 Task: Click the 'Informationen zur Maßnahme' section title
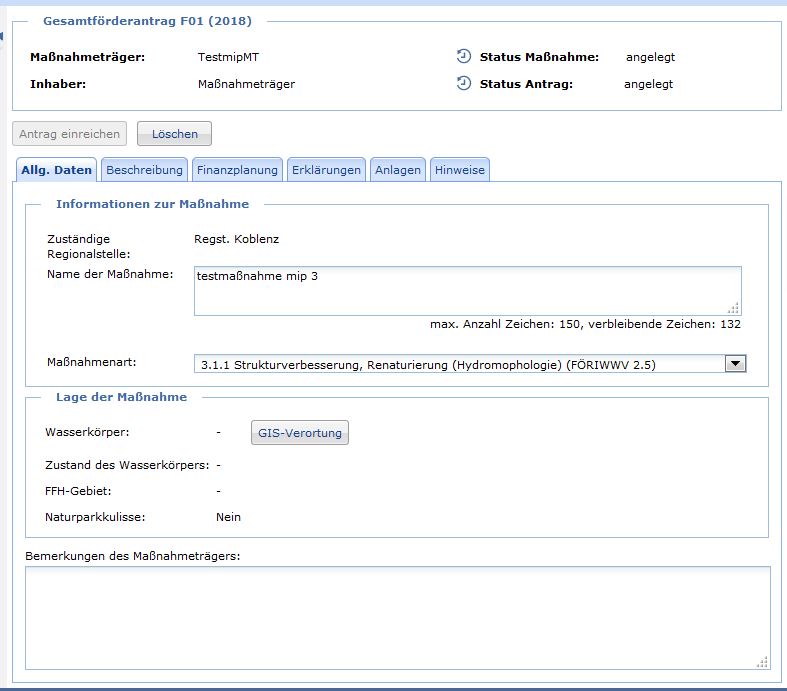pos(153,204)
